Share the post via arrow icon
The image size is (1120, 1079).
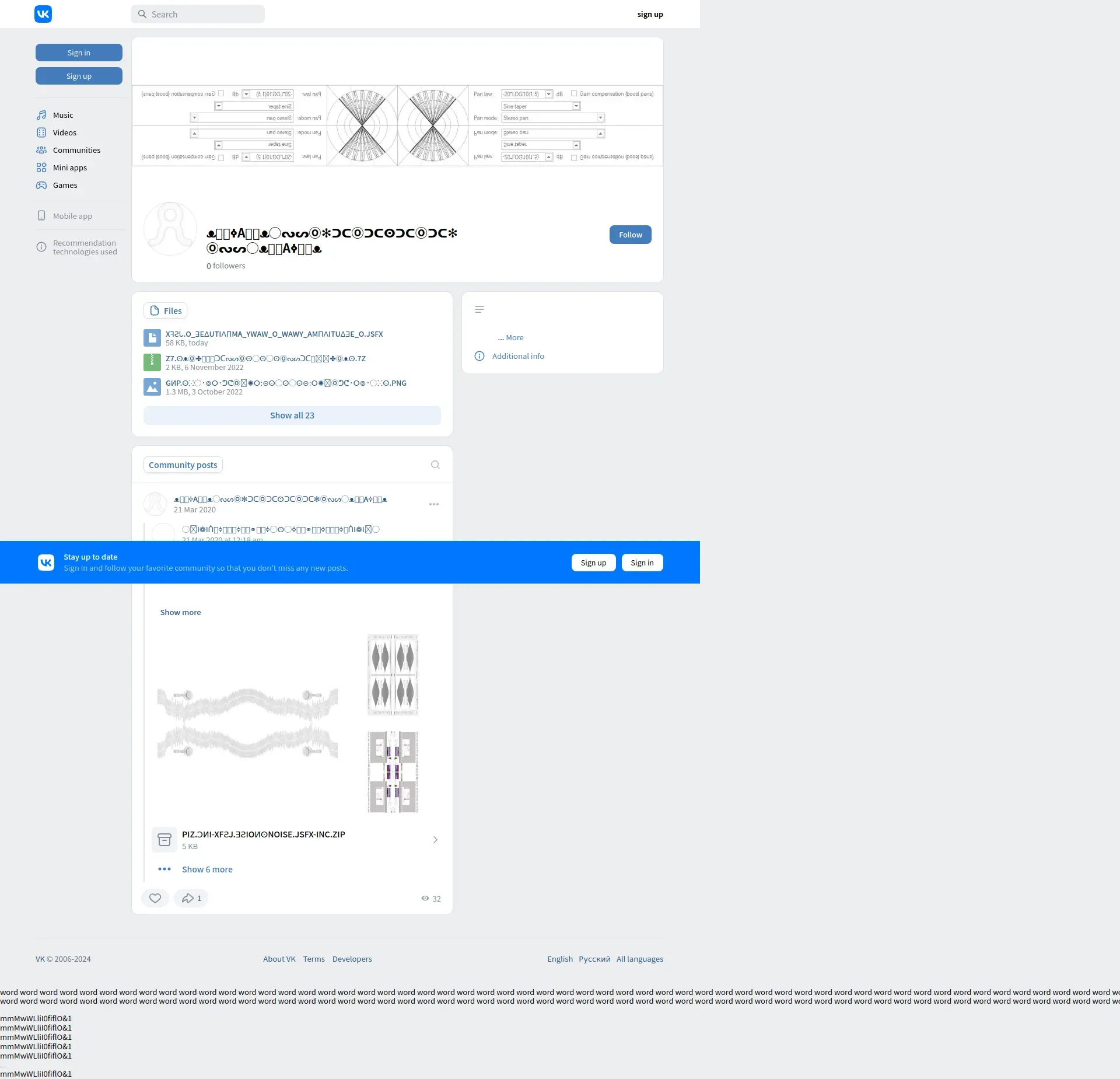(188, 898)
